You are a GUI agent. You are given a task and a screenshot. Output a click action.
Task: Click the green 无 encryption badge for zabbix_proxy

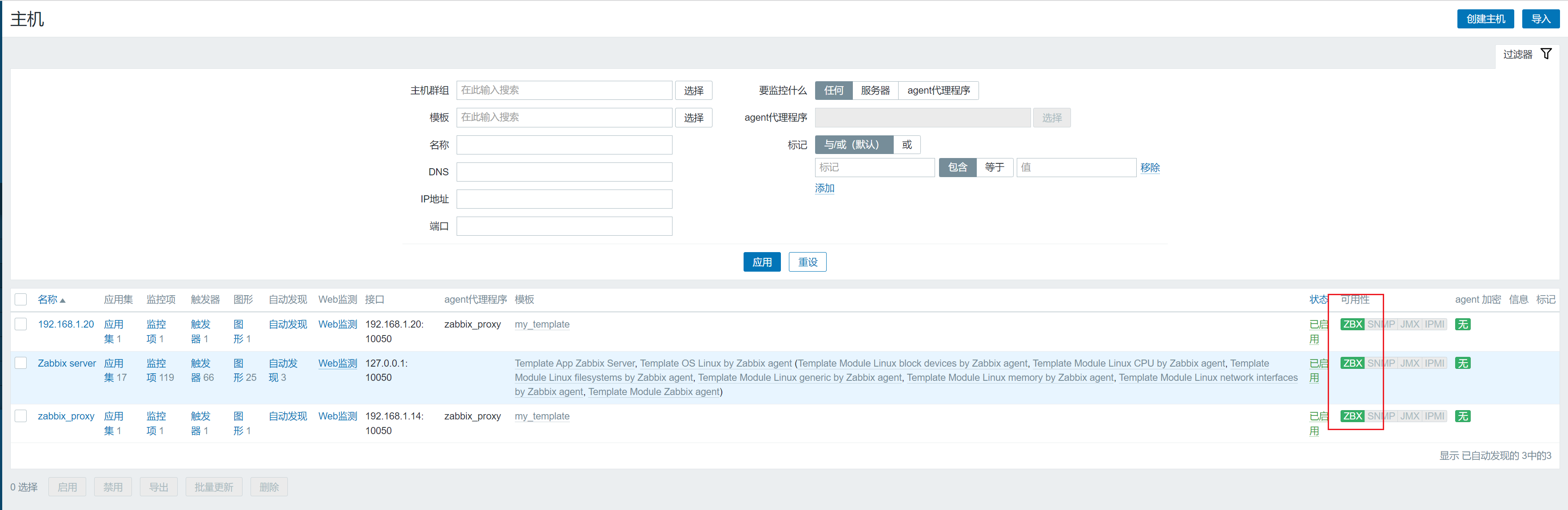coord(1463,416)
